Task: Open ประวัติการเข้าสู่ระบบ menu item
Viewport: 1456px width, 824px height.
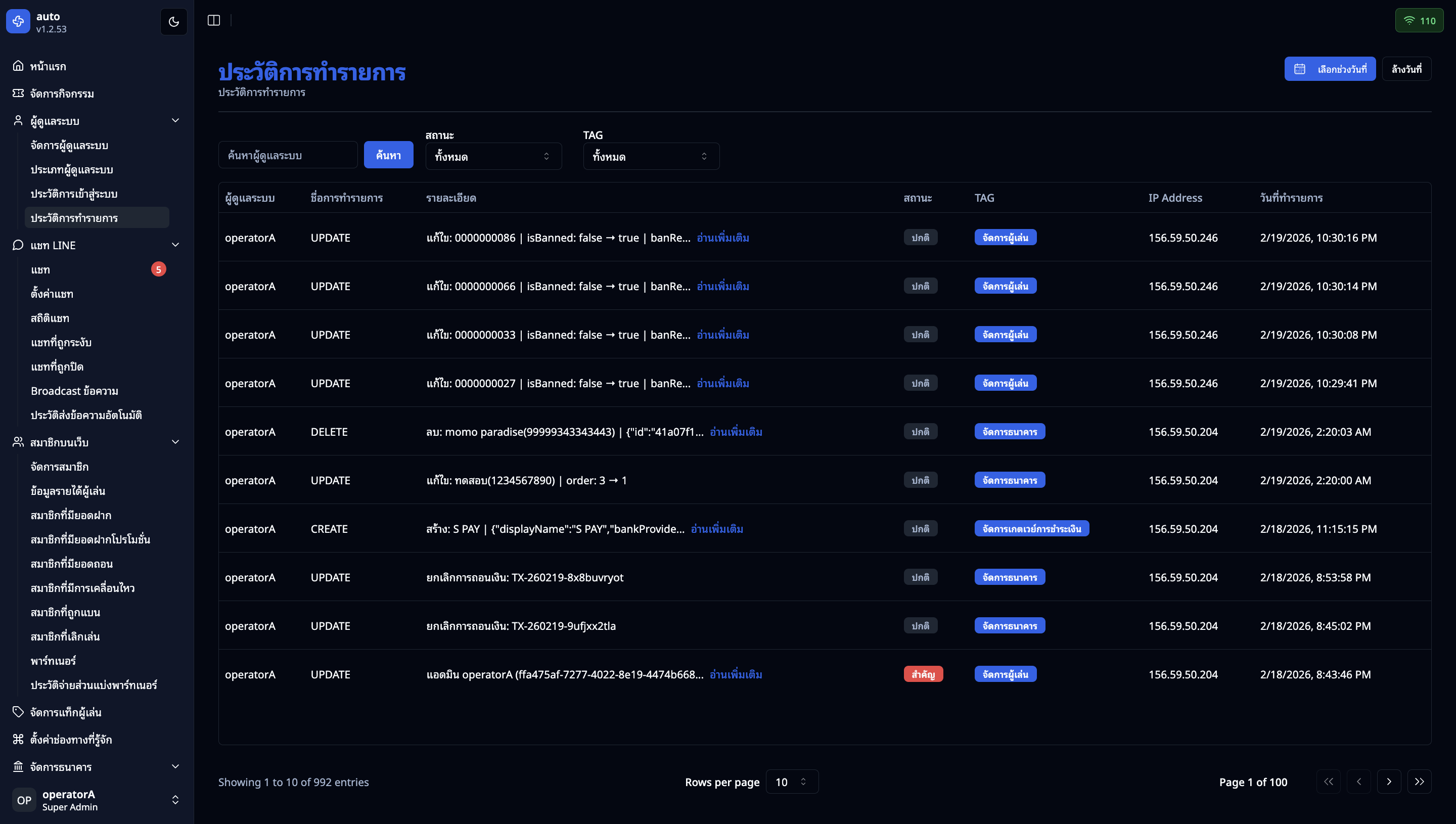Action: tap(74, 194)
